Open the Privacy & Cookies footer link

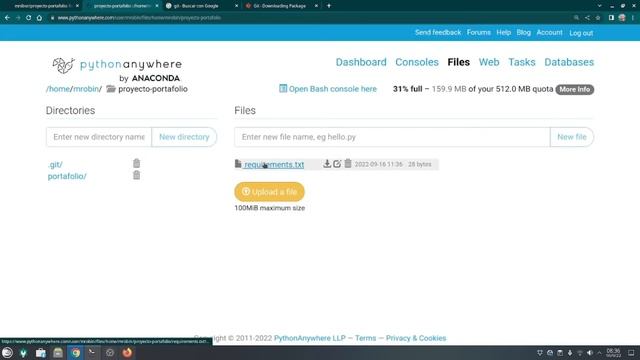click(x=416, y=338)
